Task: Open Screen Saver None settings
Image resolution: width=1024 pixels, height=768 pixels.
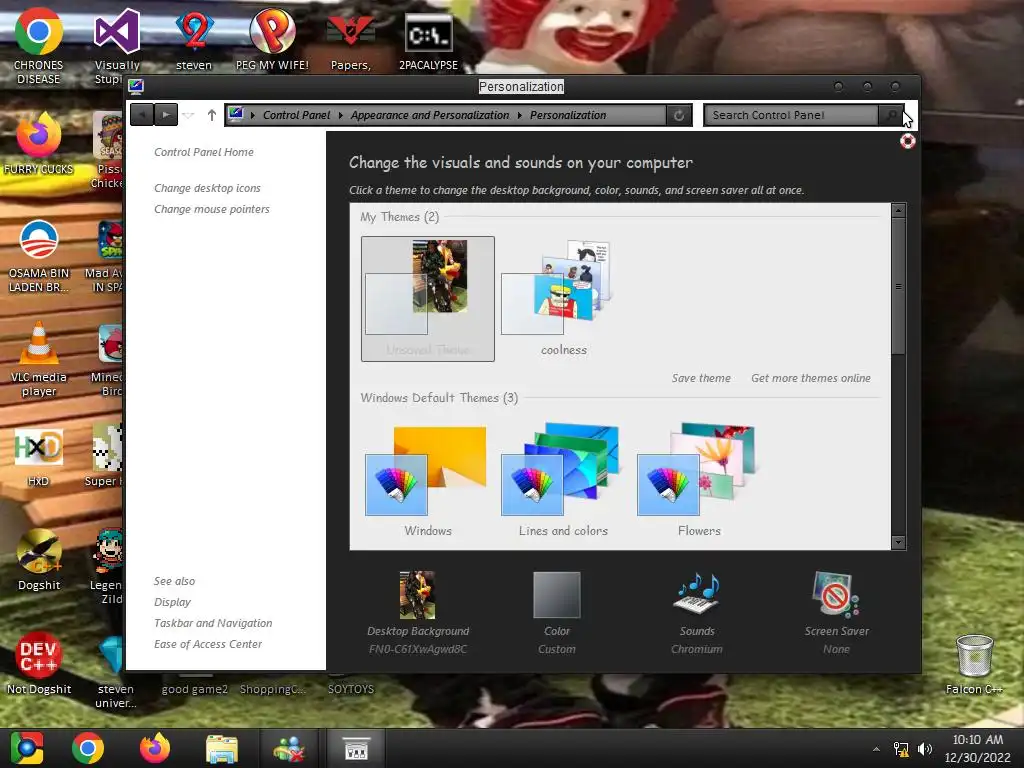Action: coord(837,613)
